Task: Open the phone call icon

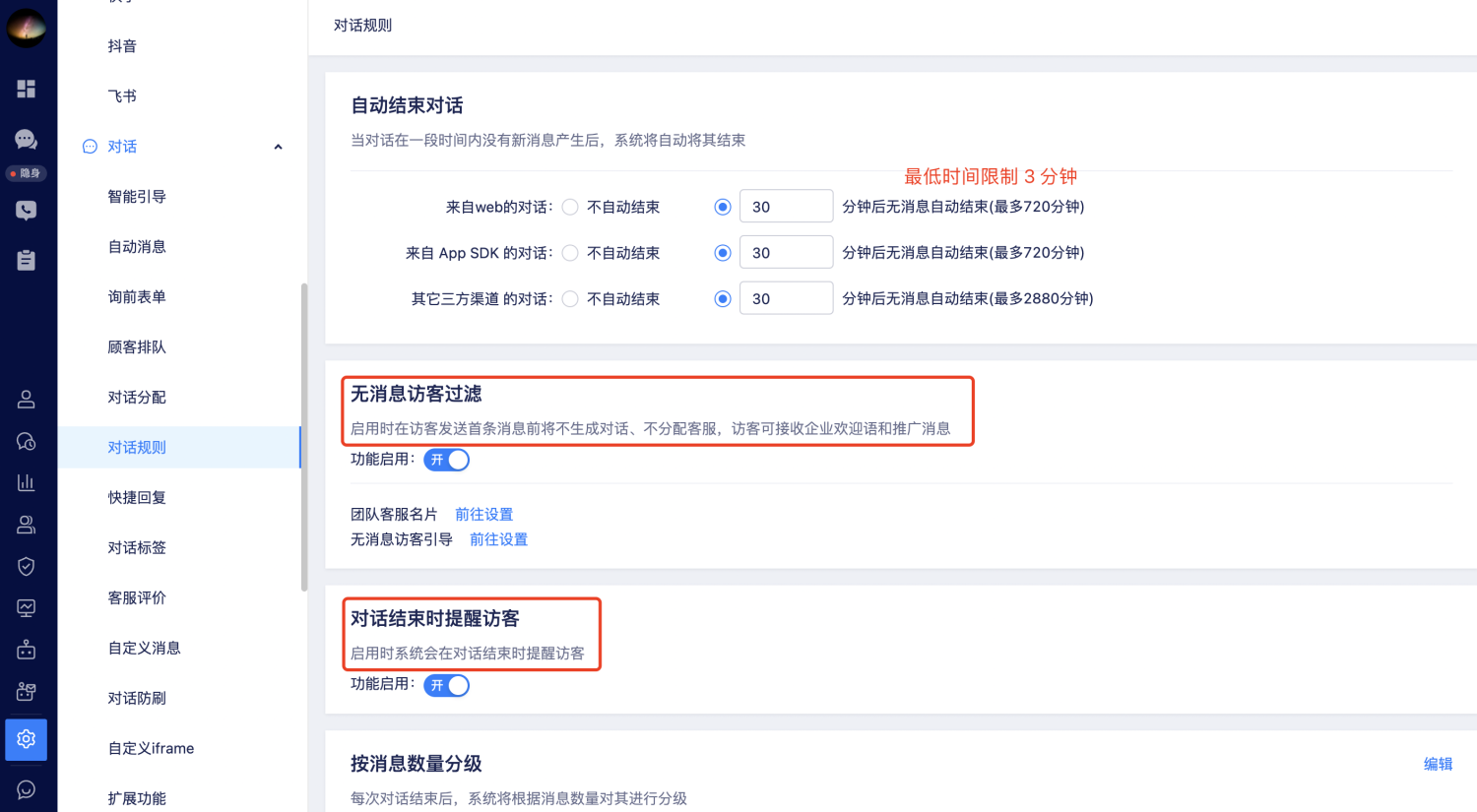Action: coord(27,210)
